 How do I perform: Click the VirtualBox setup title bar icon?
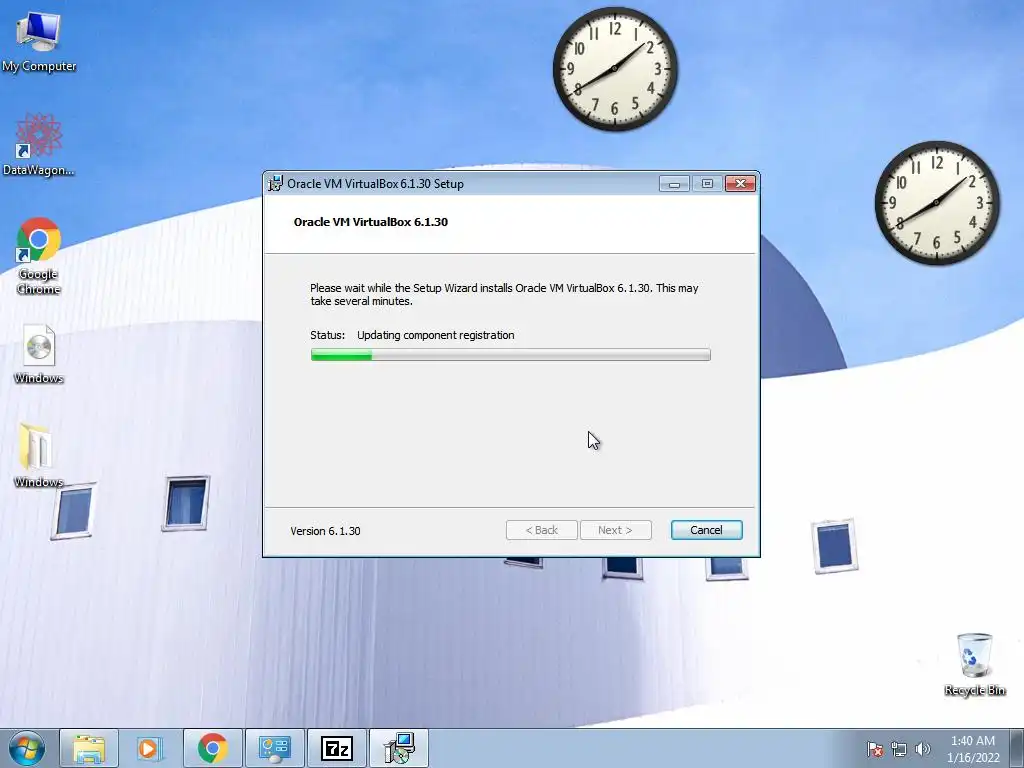click(276, 184)
